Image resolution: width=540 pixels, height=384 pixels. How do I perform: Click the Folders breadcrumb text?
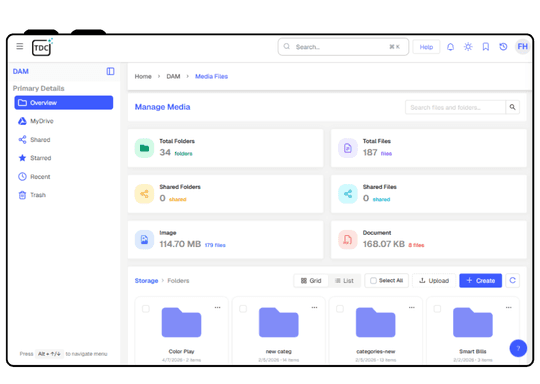coord(178,281)
